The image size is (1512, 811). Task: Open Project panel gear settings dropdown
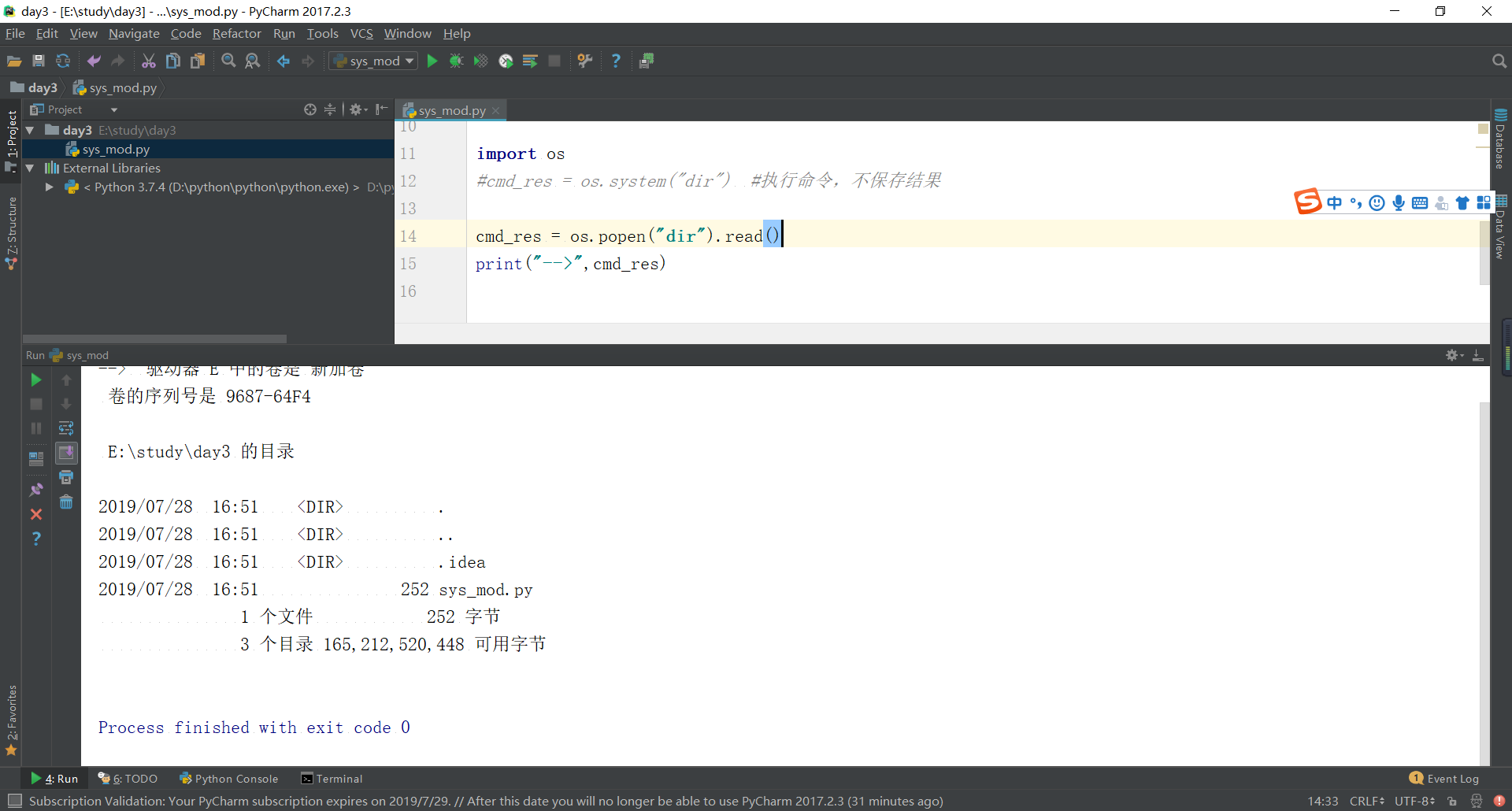tap(358, 109)
